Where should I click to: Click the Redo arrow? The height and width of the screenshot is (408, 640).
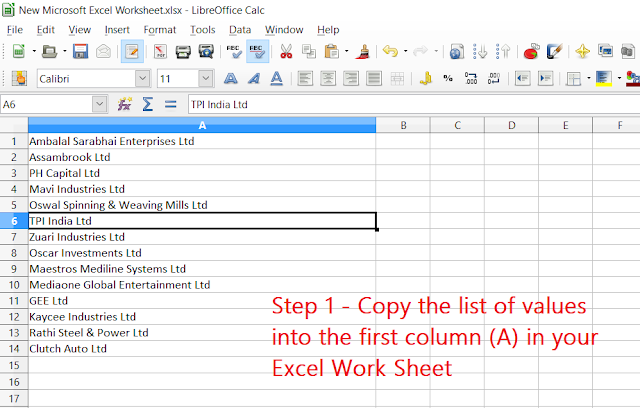(x=420, y=52)
